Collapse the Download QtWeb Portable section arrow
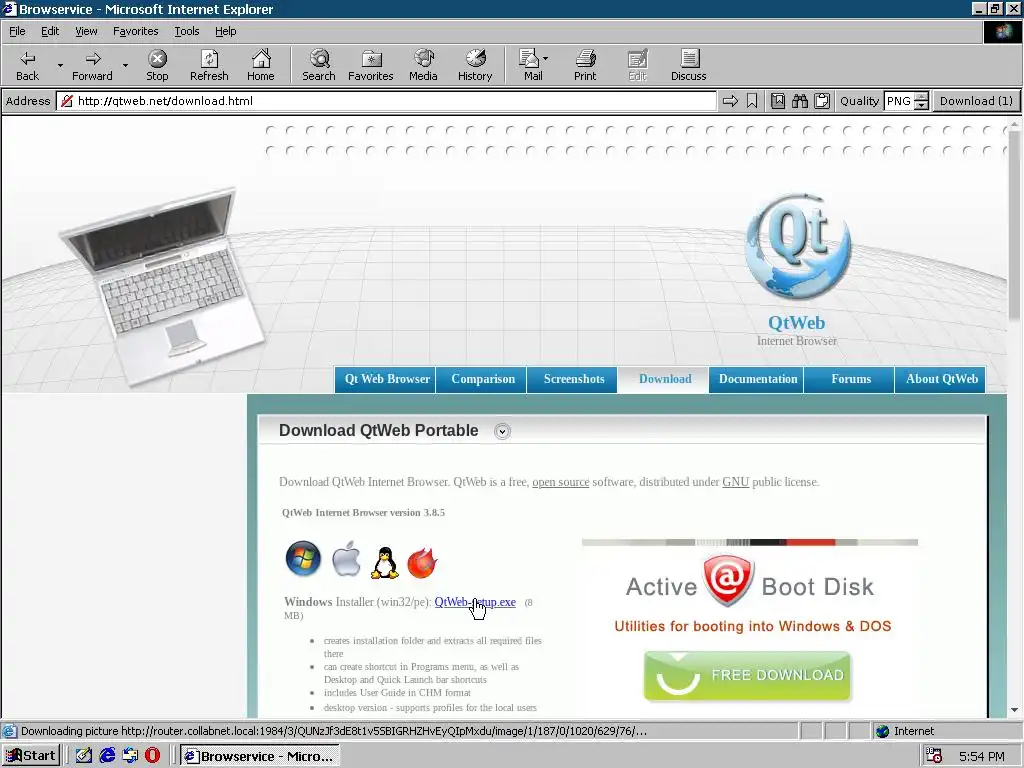 tap(502, 431)
